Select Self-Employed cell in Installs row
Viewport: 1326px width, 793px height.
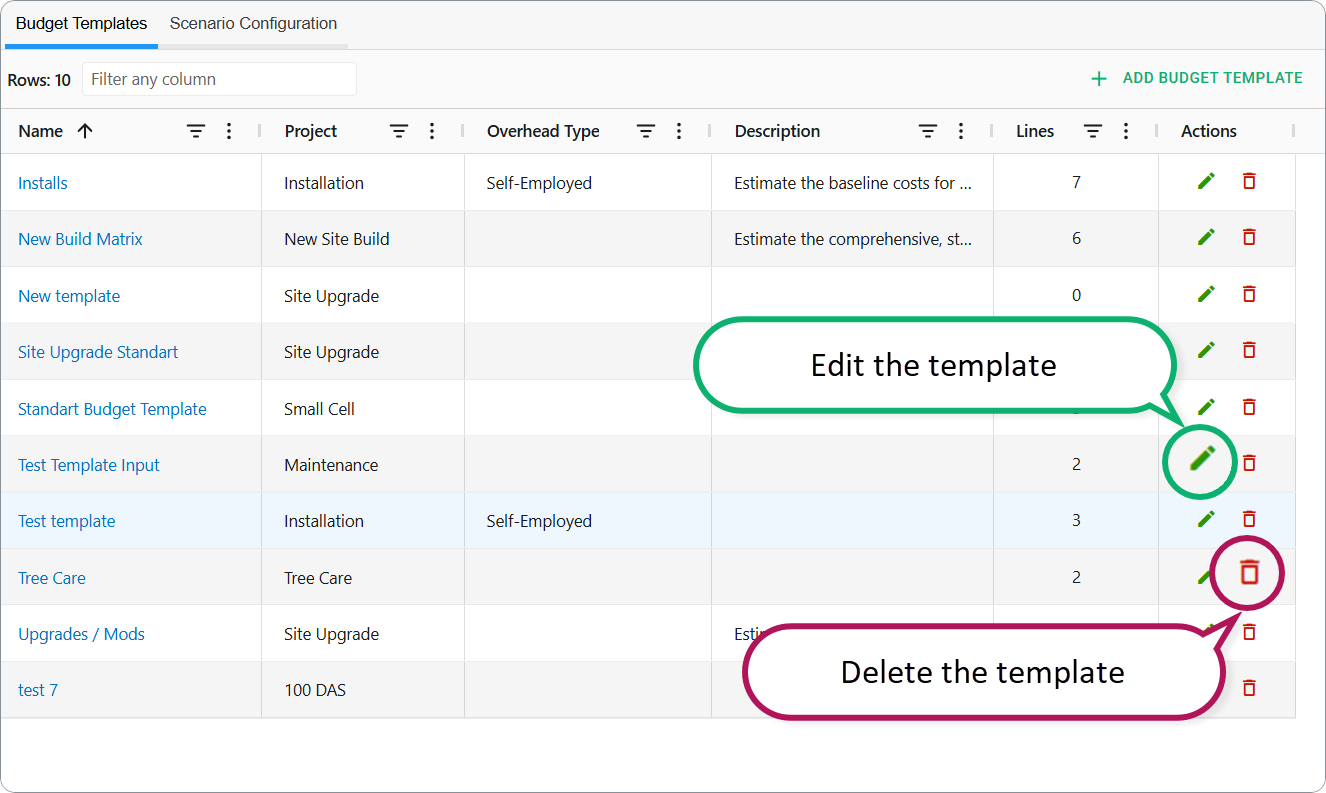coord(588,183)
